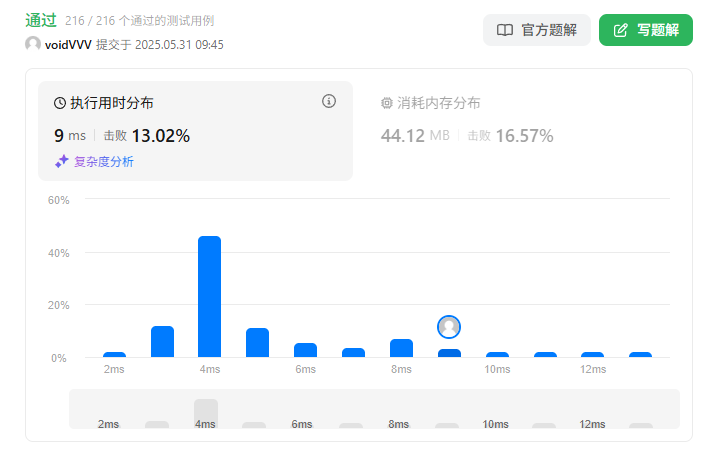Click the book icon in 官方题解
The height and width of the screenshot is (449, 715).
[505, 30]
